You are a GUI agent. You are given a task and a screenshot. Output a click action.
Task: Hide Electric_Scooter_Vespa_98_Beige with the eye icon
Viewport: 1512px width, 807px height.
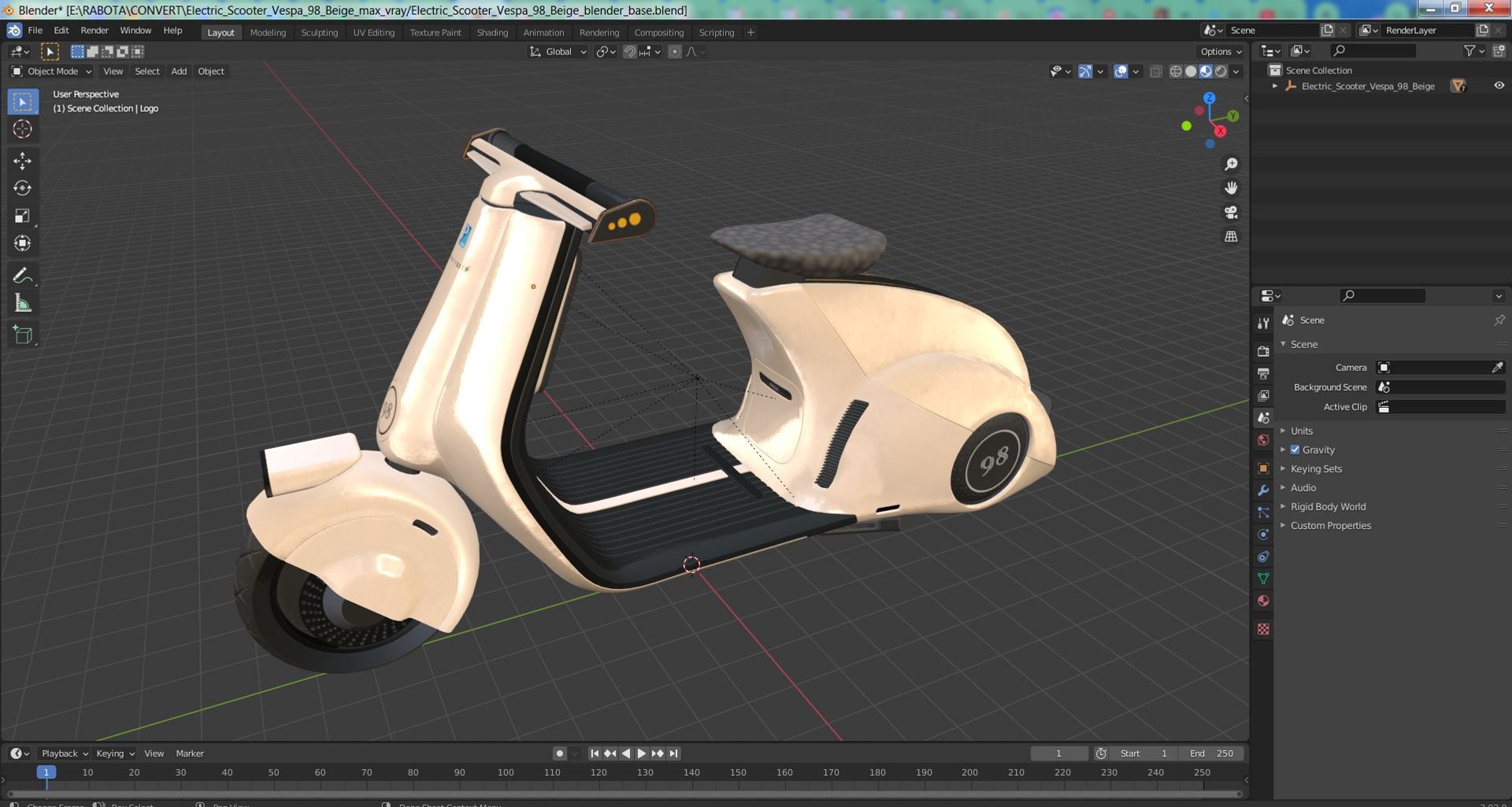[x=1499, y=86]
